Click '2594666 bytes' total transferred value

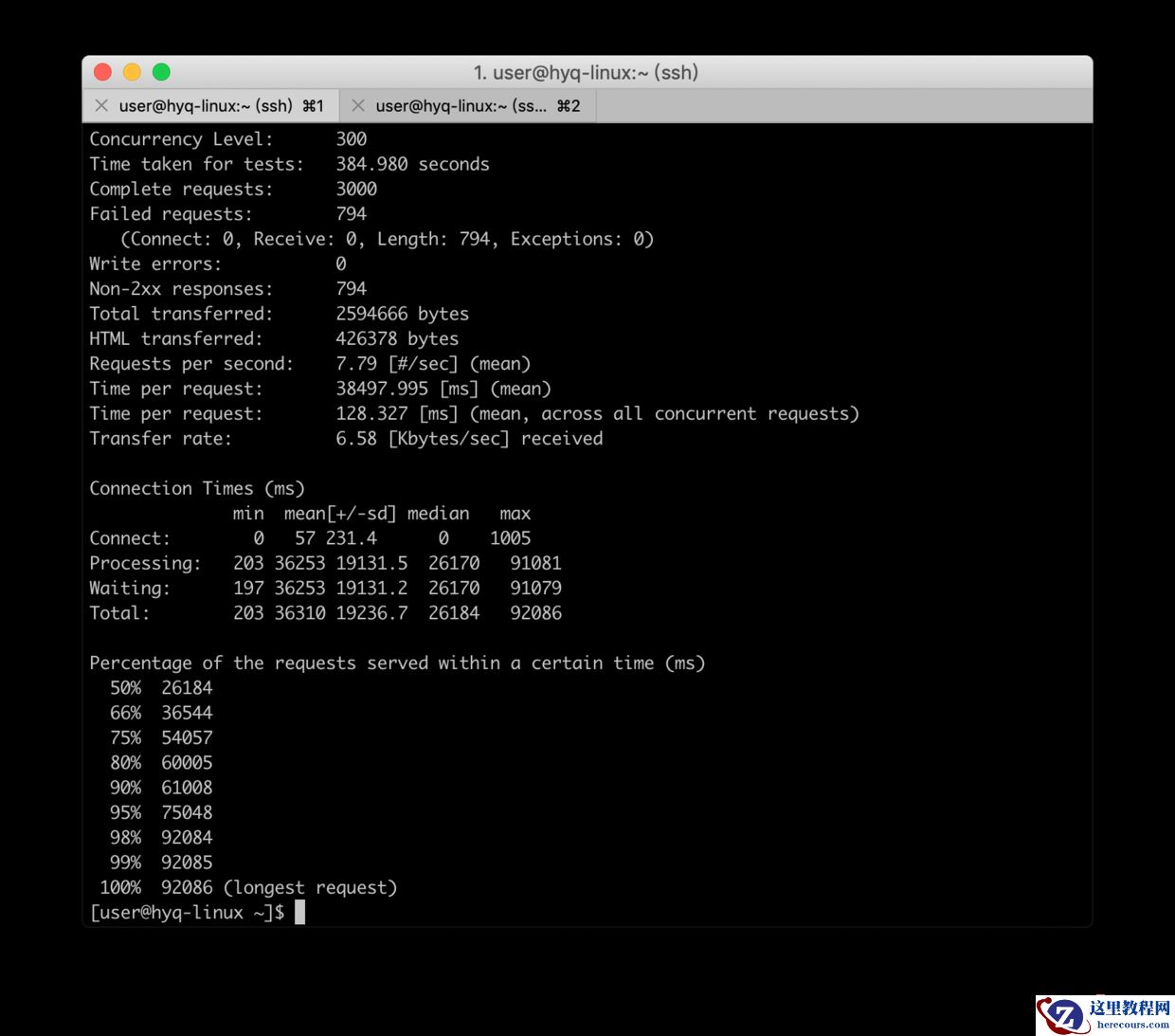pos(403,314)
